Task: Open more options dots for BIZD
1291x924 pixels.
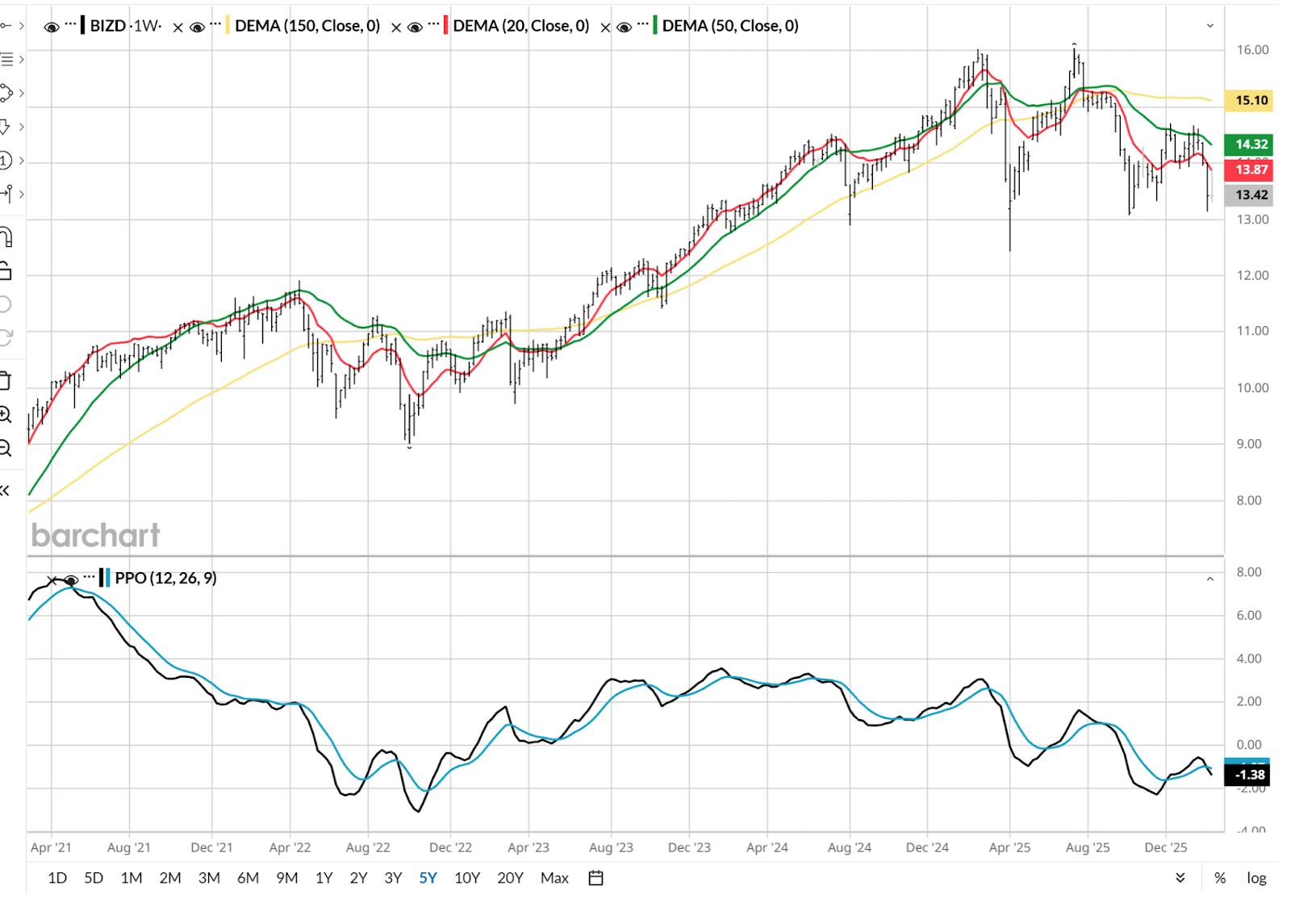Action: coord(71,24)
